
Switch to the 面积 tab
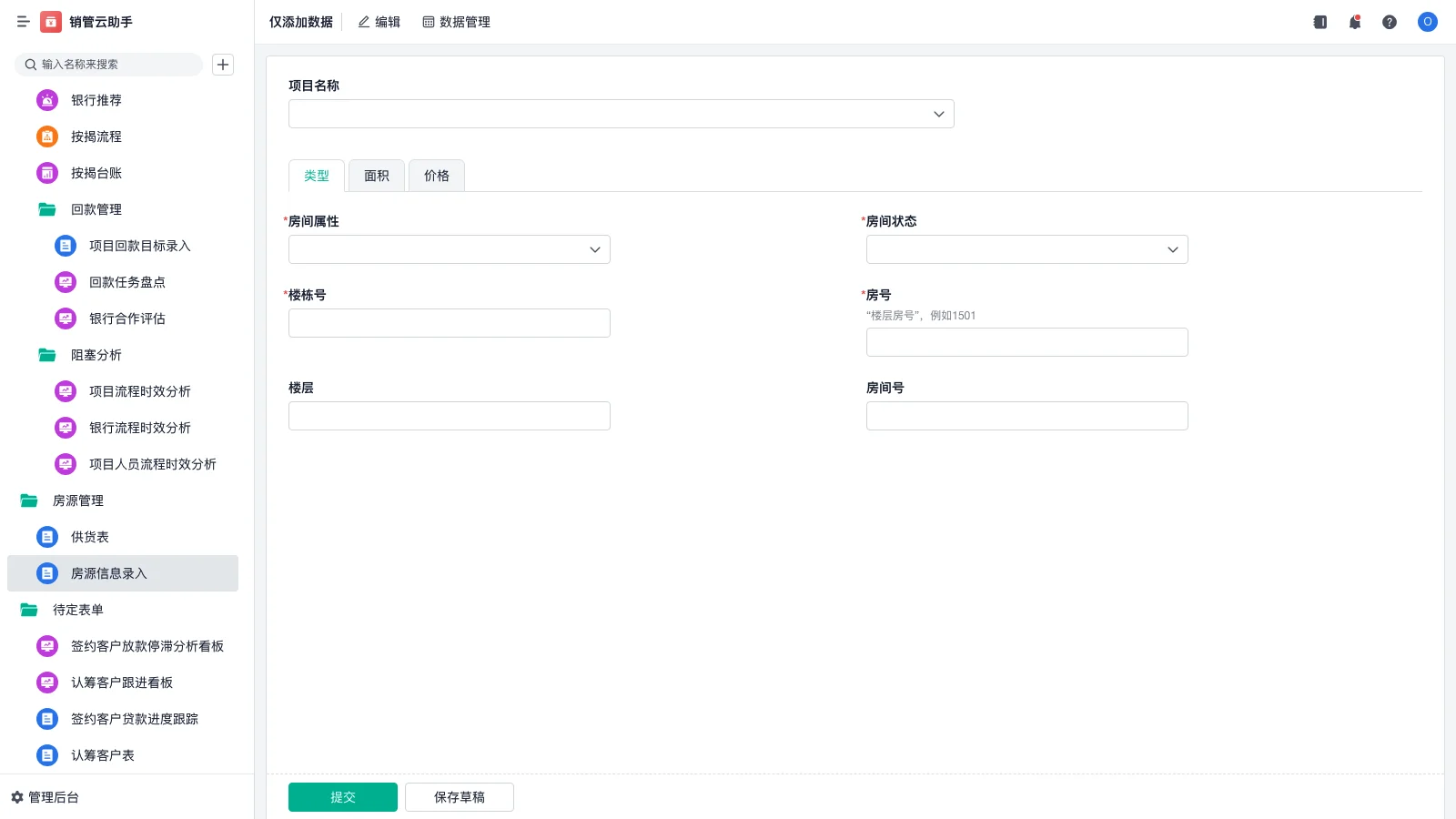(x=375, y=176)
